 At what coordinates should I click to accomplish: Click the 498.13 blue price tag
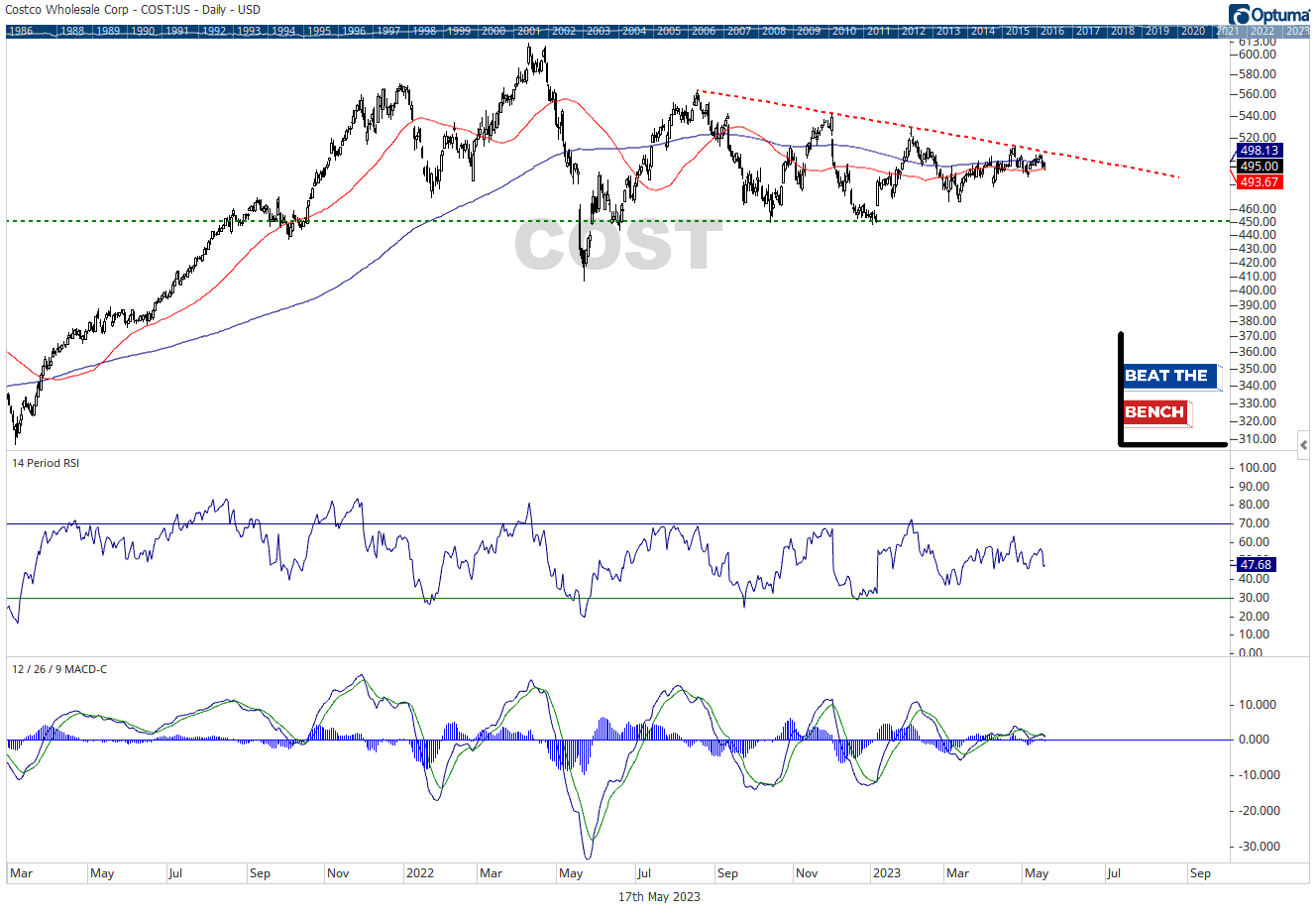pyautogui.click(x=1259, y=151)
